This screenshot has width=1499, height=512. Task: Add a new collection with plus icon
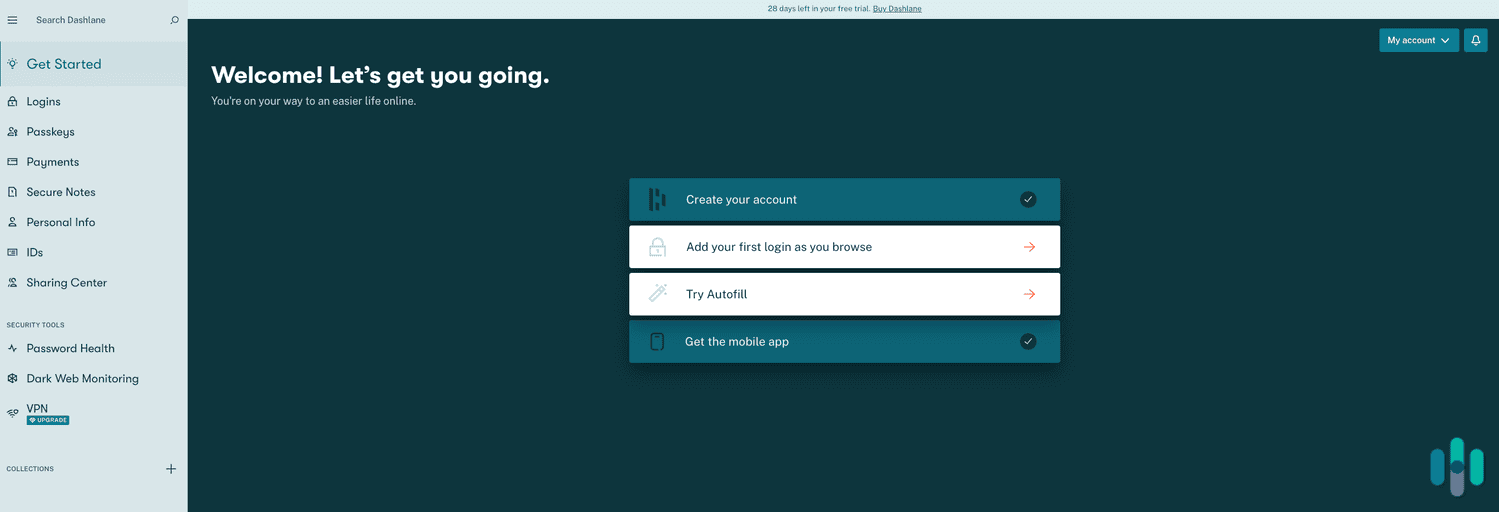[171, 469]
